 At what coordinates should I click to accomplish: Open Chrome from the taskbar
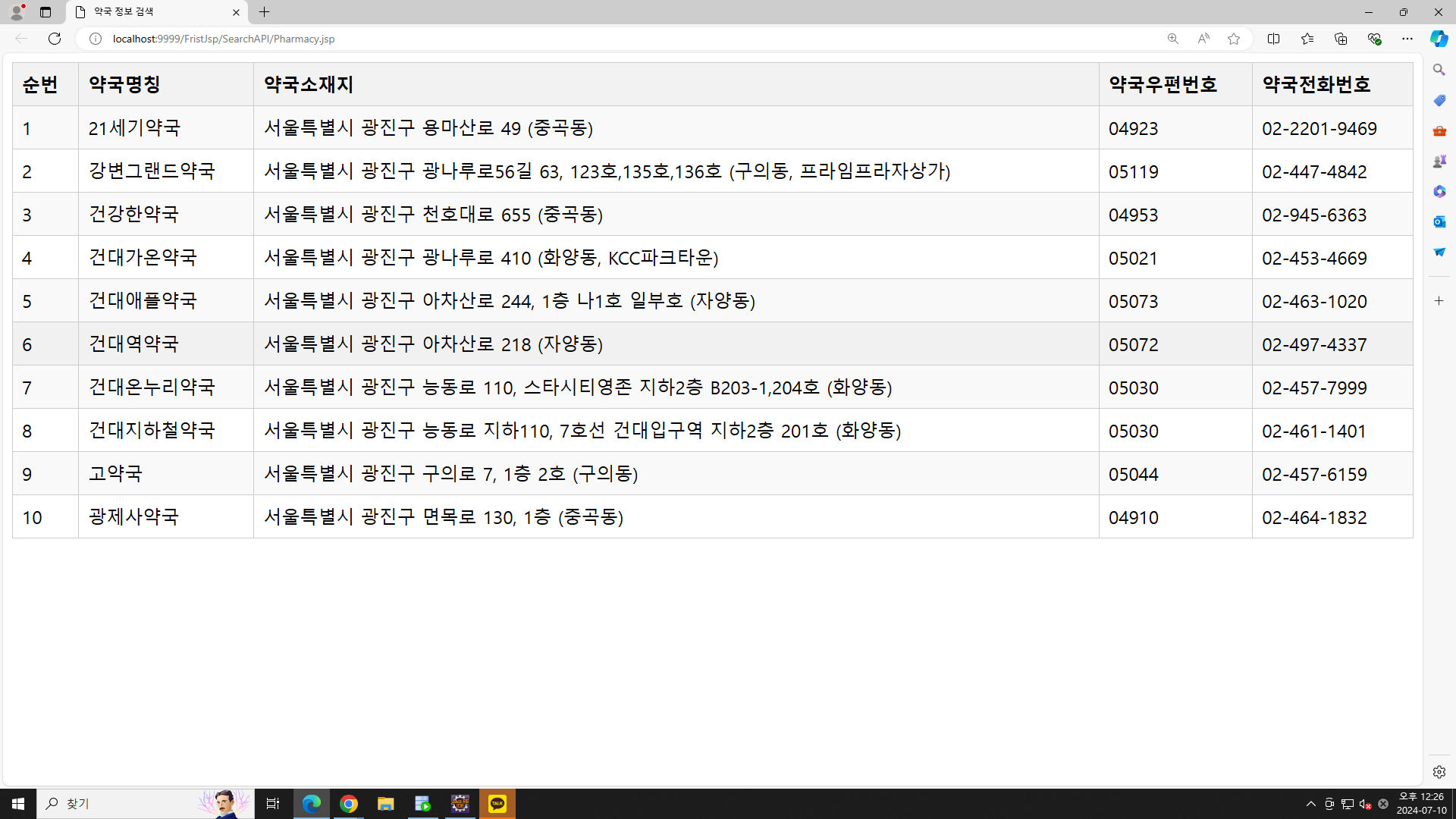(x=349, y=804)
